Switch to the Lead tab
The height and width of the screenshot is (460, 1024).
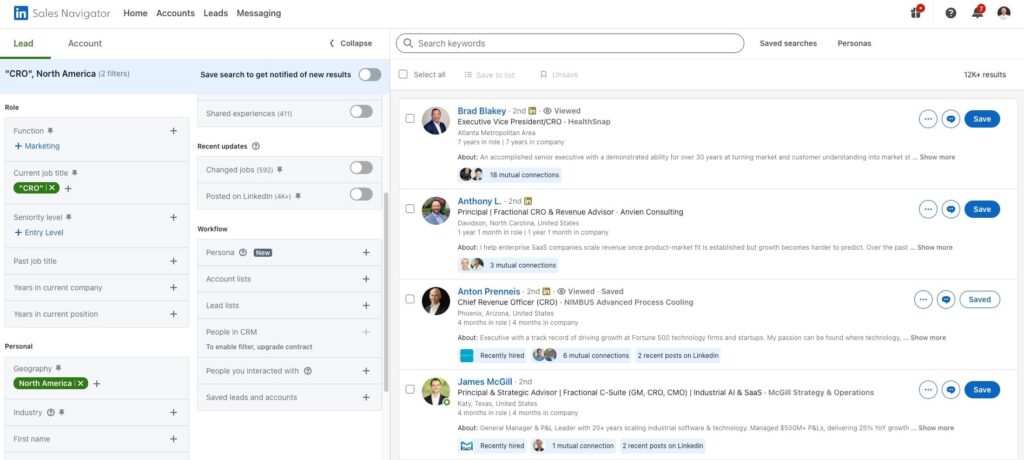24,43
